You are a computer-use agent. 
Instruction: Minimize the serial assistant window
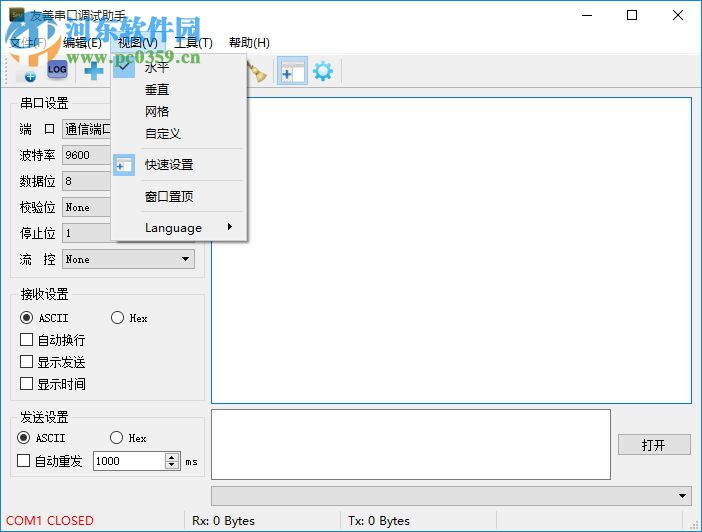pos(587,15)
